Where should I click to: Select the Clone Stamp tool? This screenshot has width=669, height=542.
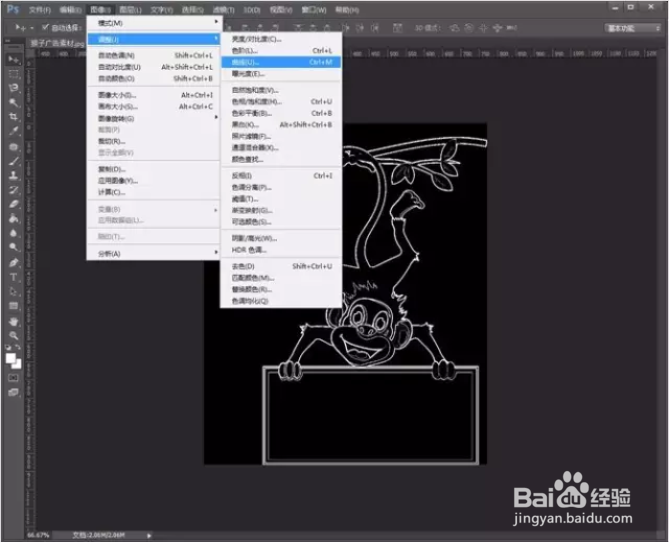[x=13, y=175]
